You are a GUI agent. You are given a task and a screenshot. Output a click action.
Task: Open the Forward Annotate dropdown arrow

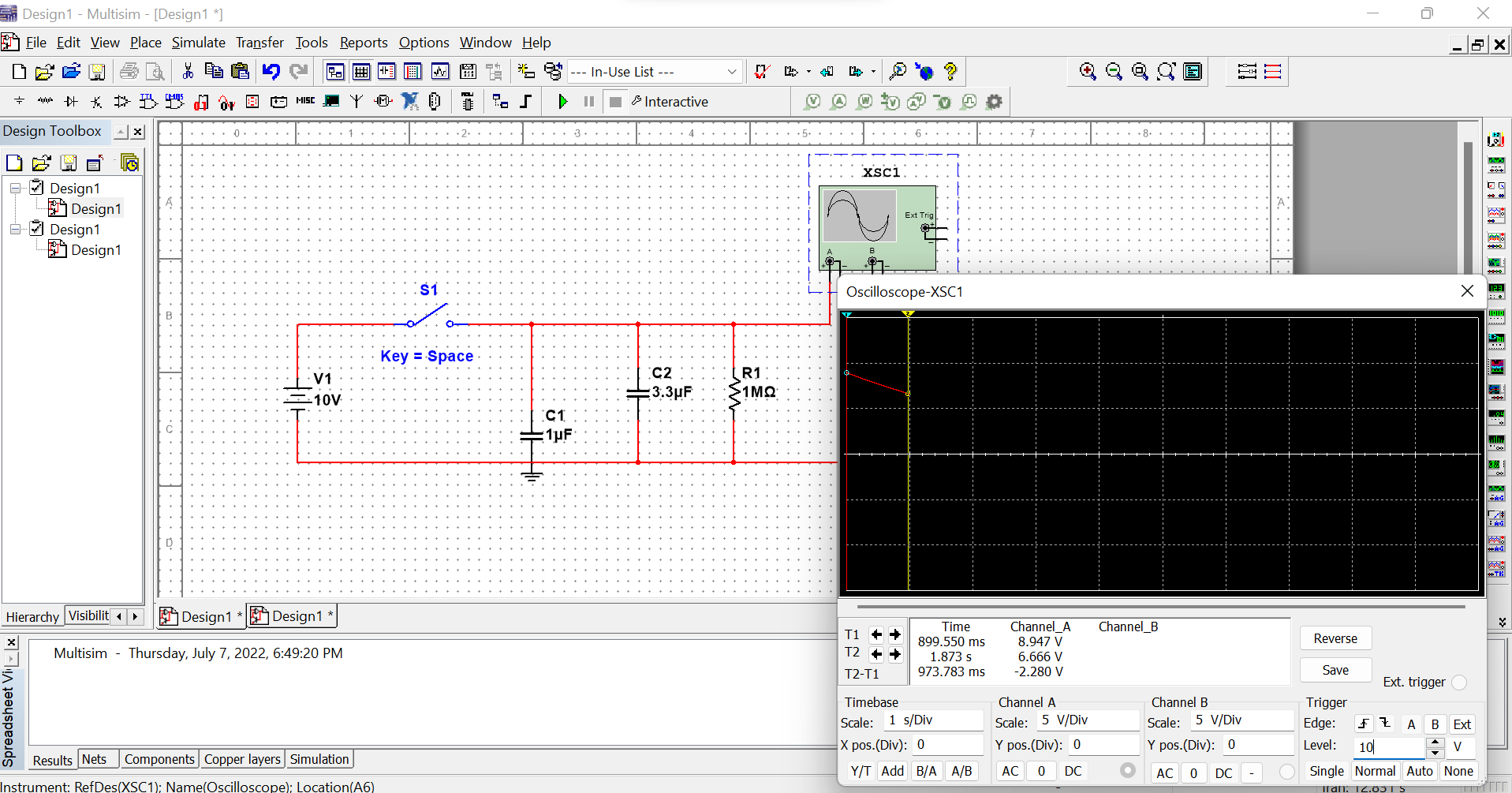pyautogui.click(x=873, y=71)
